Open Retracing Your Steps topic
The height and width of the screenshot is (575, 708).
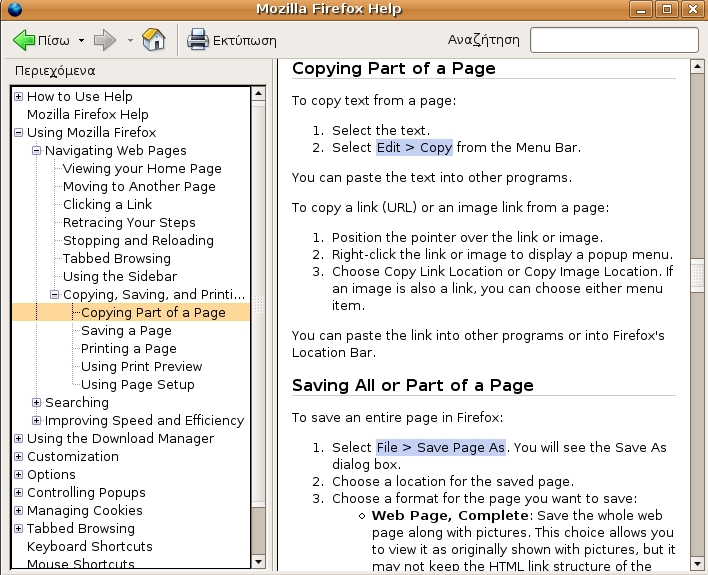tap(129, 223)
